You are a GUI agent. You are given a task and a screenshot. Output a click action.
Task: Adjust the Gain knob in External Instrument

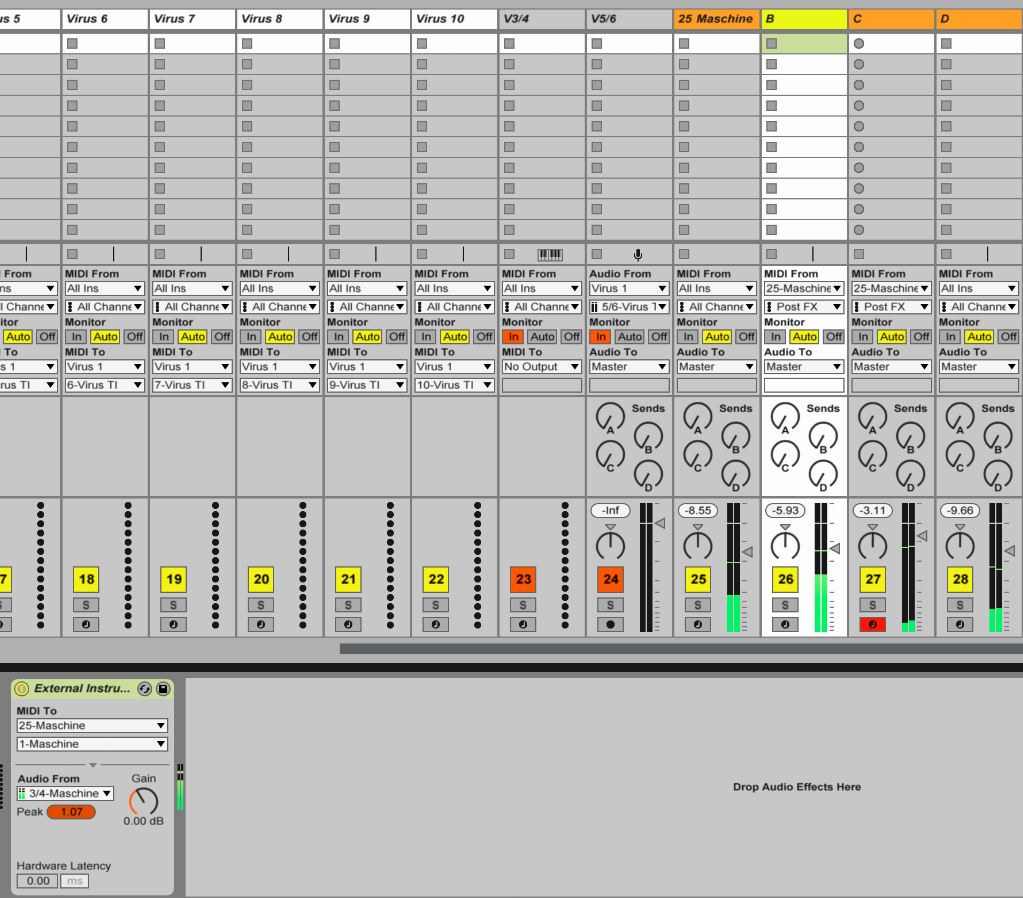[144, 801]
